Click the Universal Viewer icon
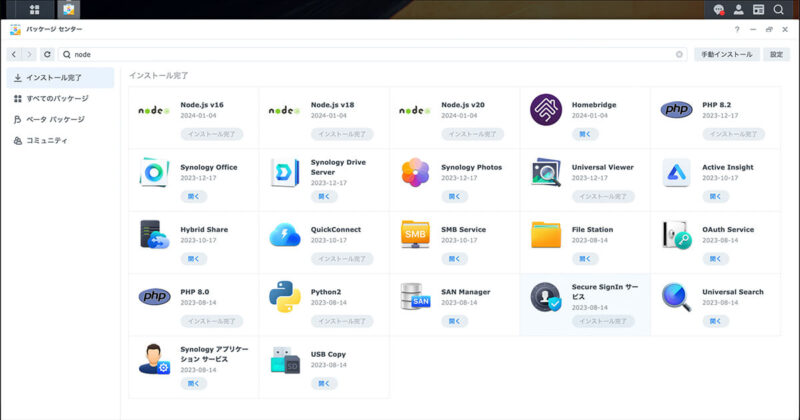This screenshot has height=420, width=800. click(x=545, y=172)
